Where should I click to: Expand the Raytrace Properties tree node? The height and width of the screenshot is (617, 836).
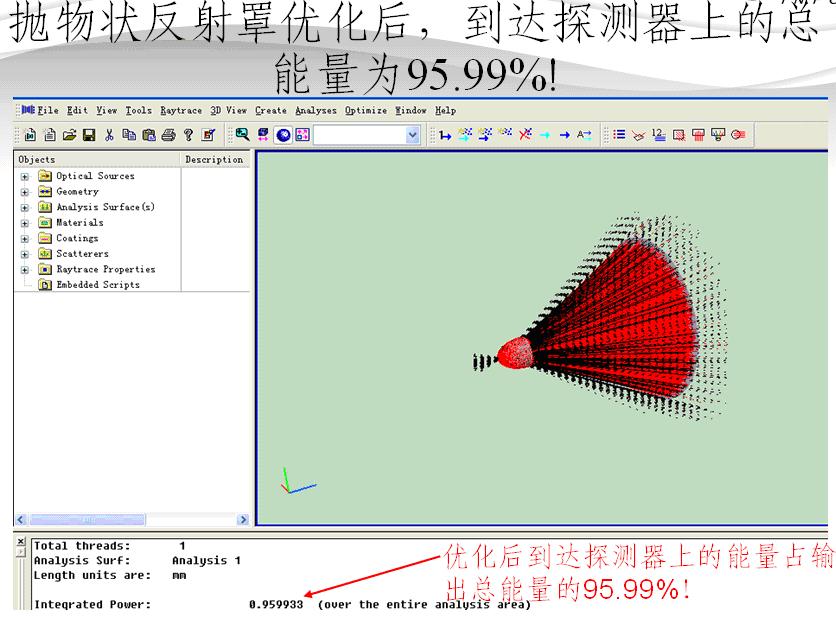tap(25, 270)
